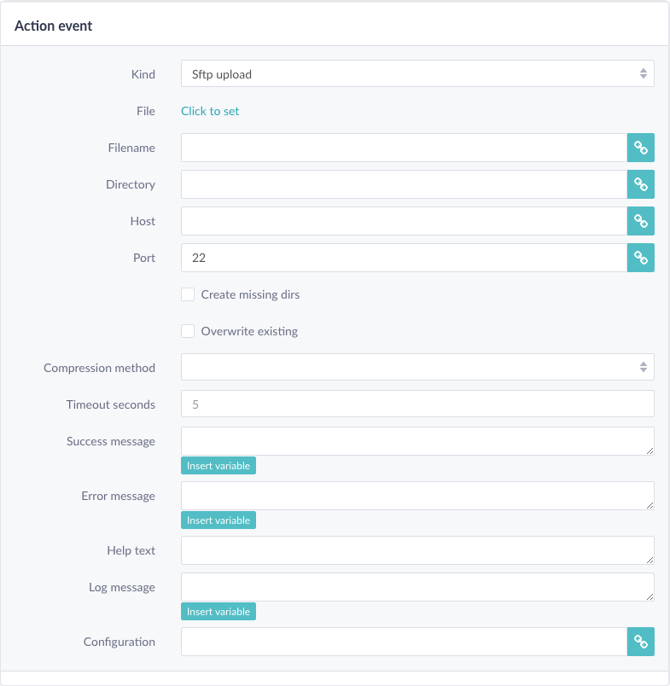Expand the Compression method dropdown

[x=418, y=367]
